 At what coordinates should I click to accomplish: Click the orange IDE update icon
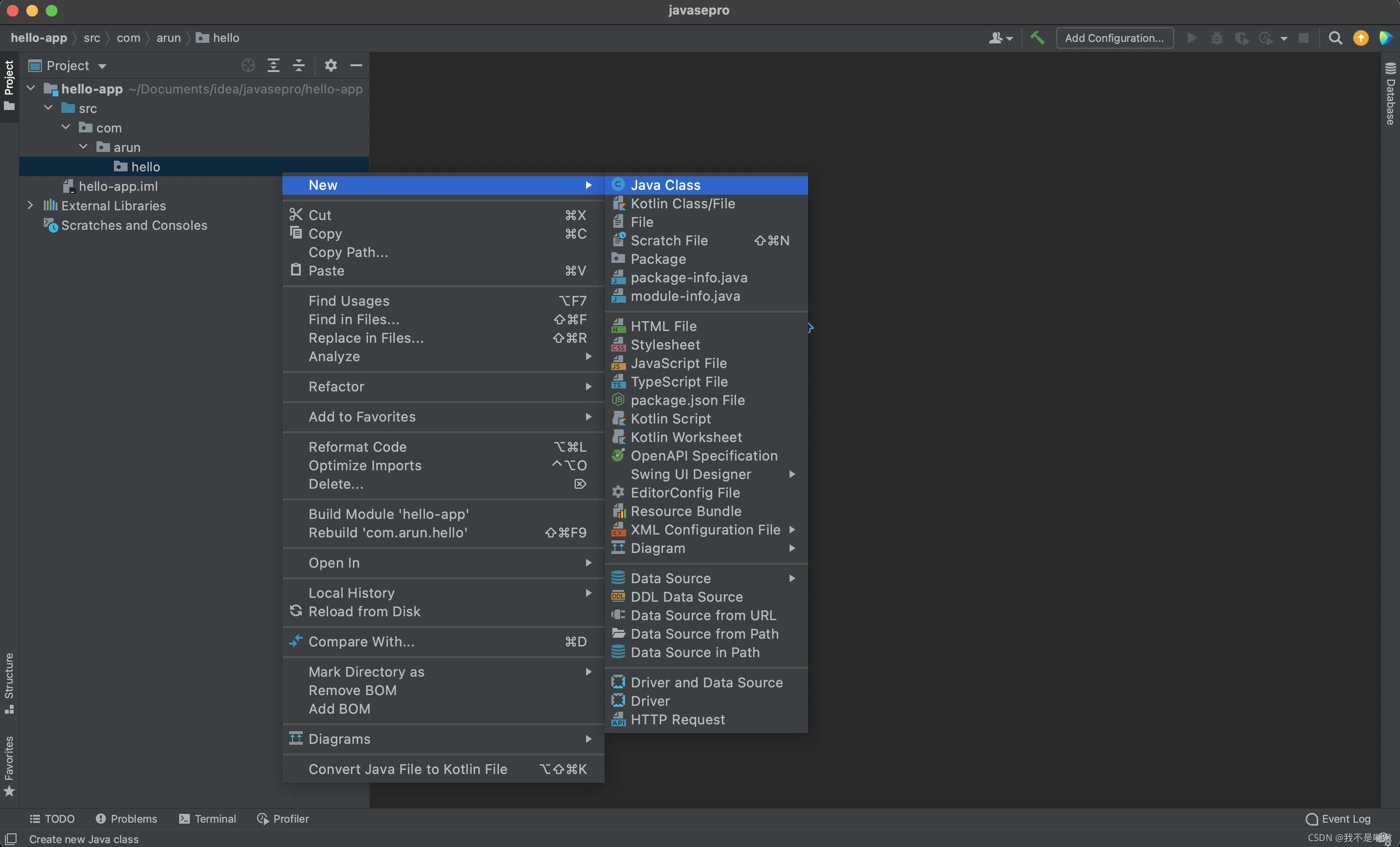(x=1361, y=38)
